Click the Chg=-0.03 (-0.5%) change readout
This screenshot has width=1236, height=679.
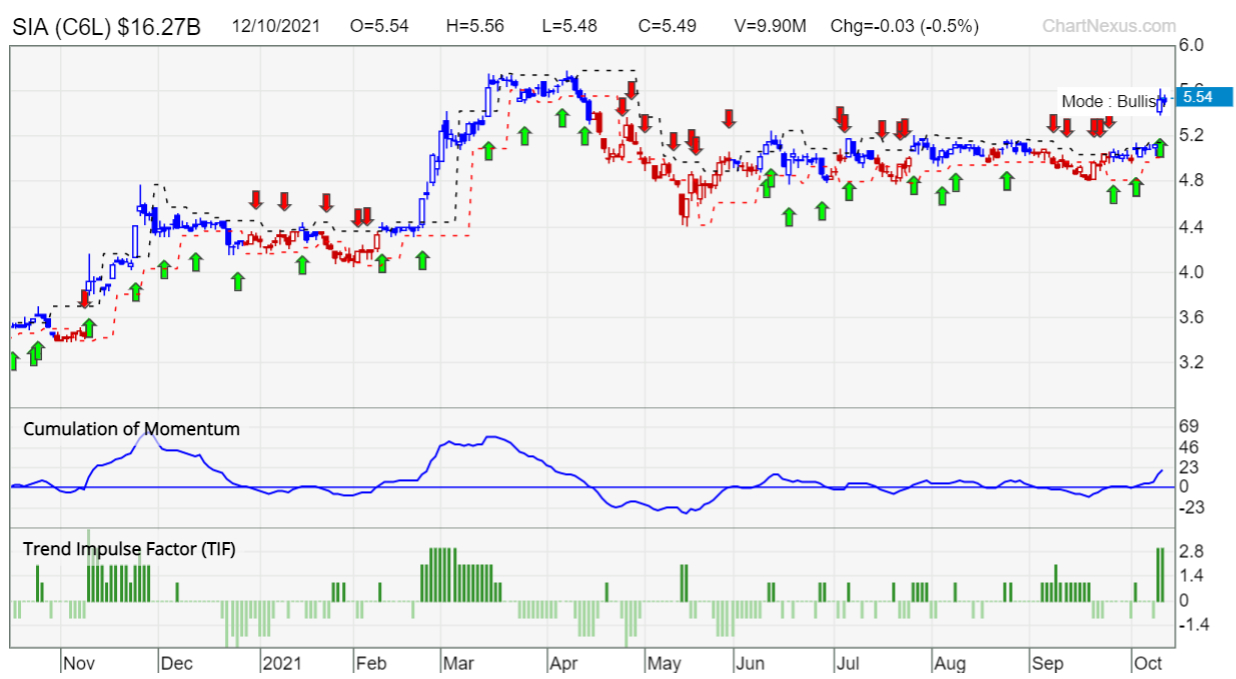(x=906, y=25)
